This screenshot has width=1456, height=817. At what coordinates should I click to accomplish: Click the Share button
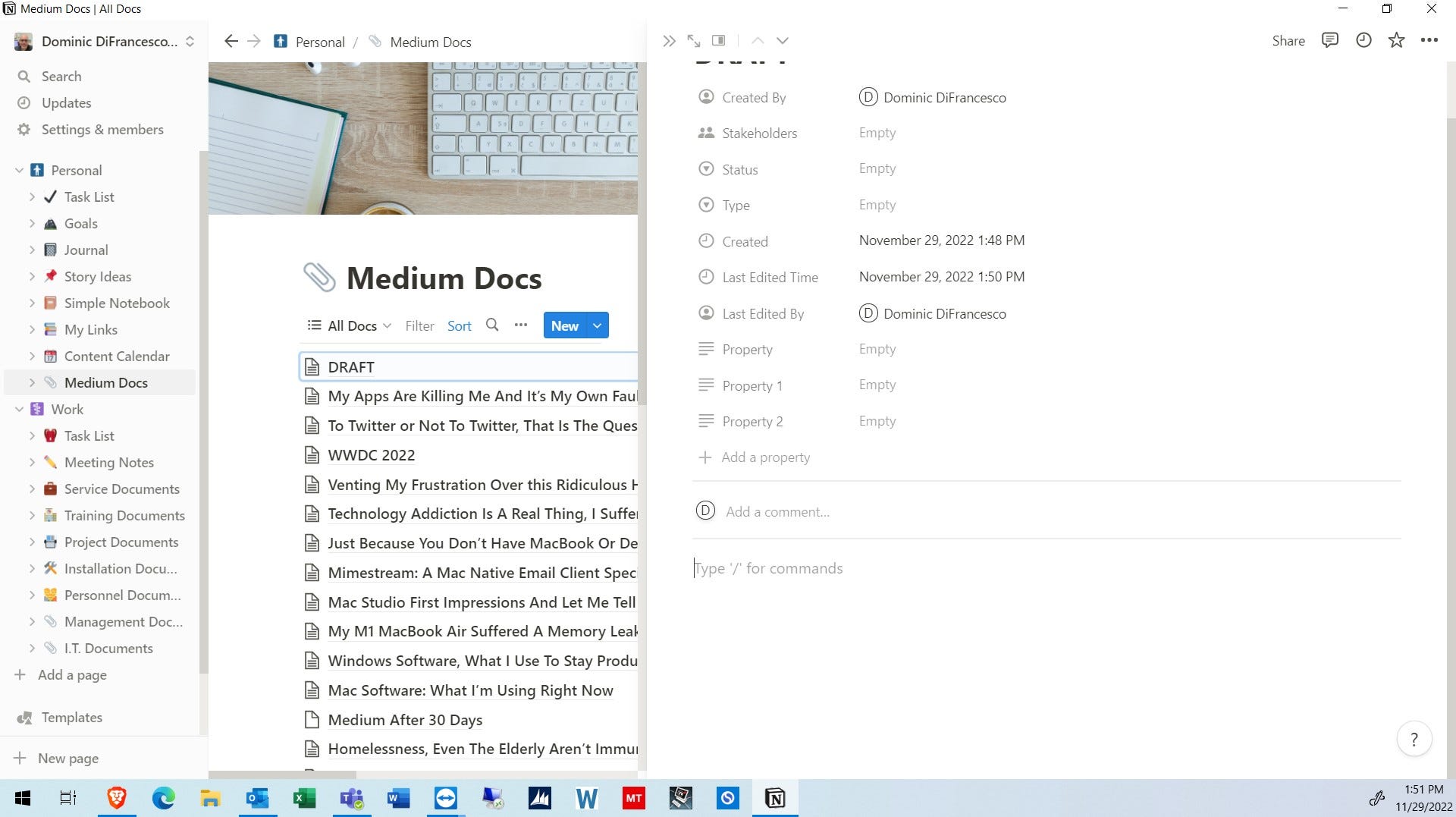click(1288, 41)
